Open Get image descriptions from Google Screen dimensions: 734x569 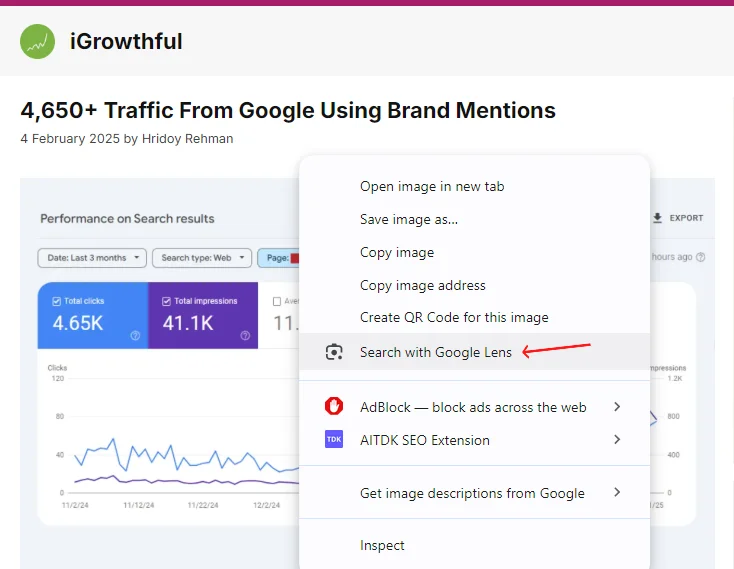point(474,493)
